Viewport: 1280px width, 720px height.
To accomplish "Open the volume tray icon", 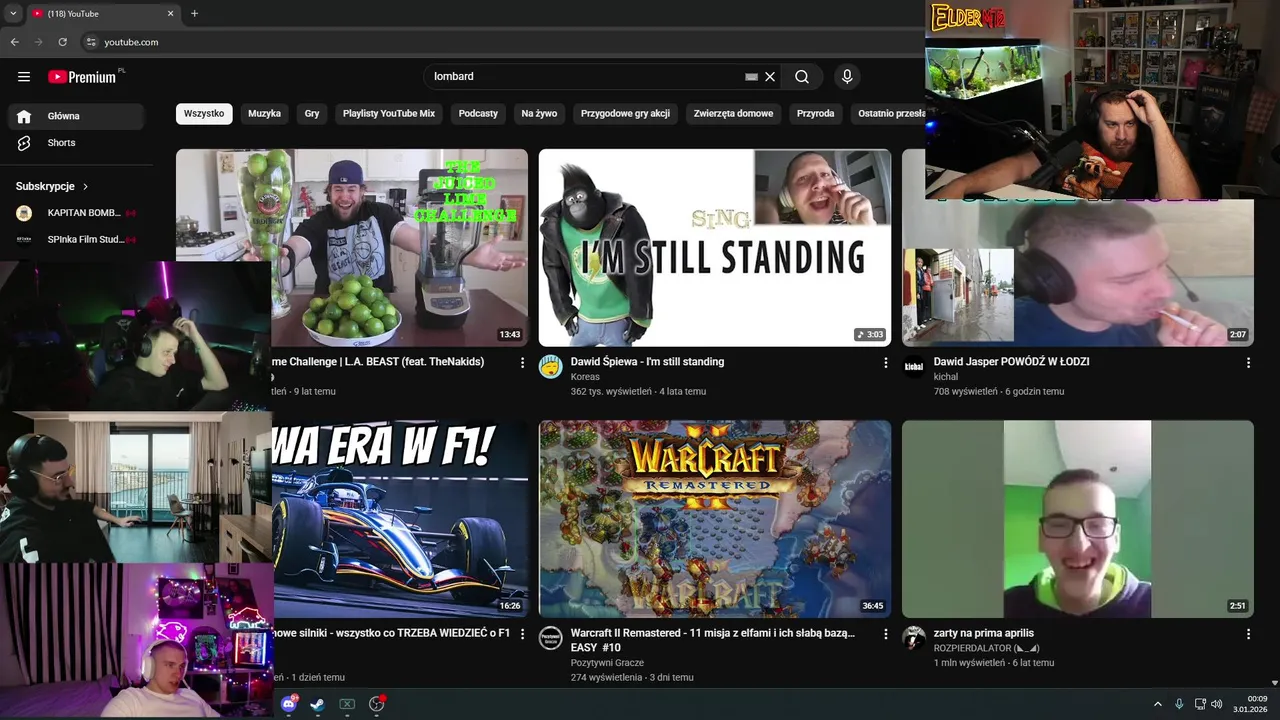I will pyautogui.click(x=1217, y=704).
